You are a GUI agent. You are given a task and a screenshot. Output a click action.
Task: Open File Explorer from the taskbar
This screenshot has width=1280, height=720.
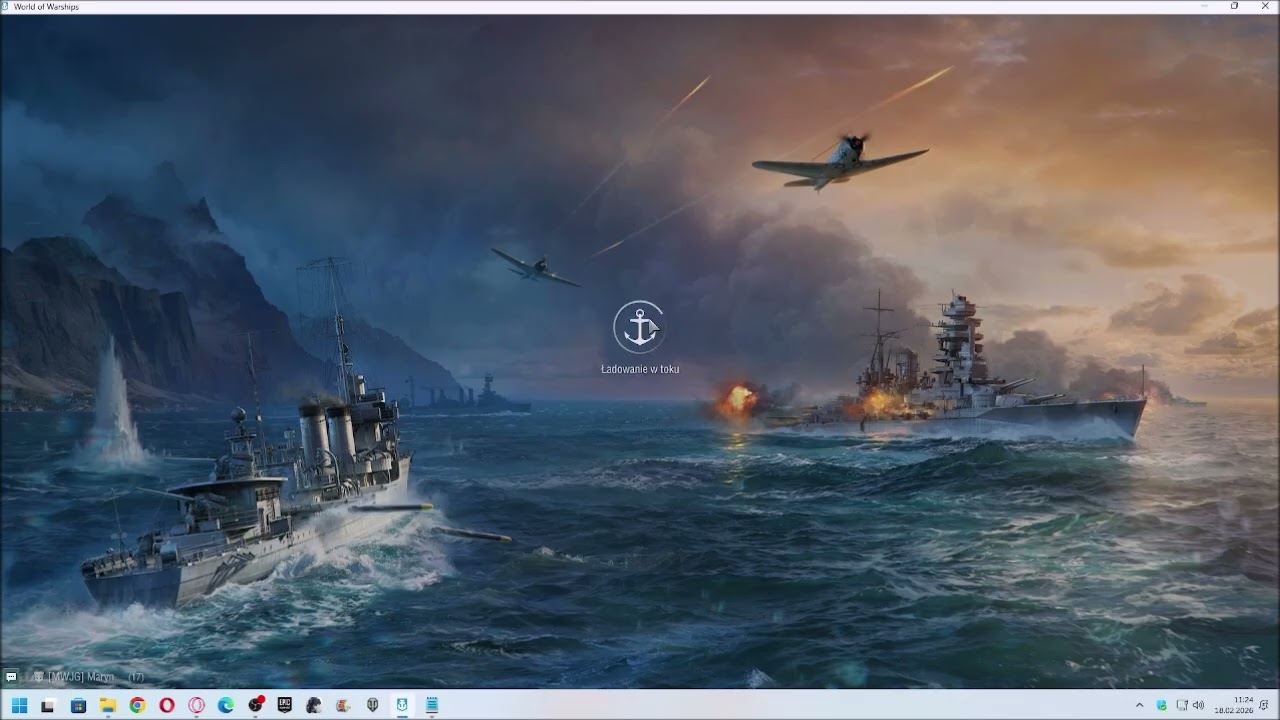point(107,705)
